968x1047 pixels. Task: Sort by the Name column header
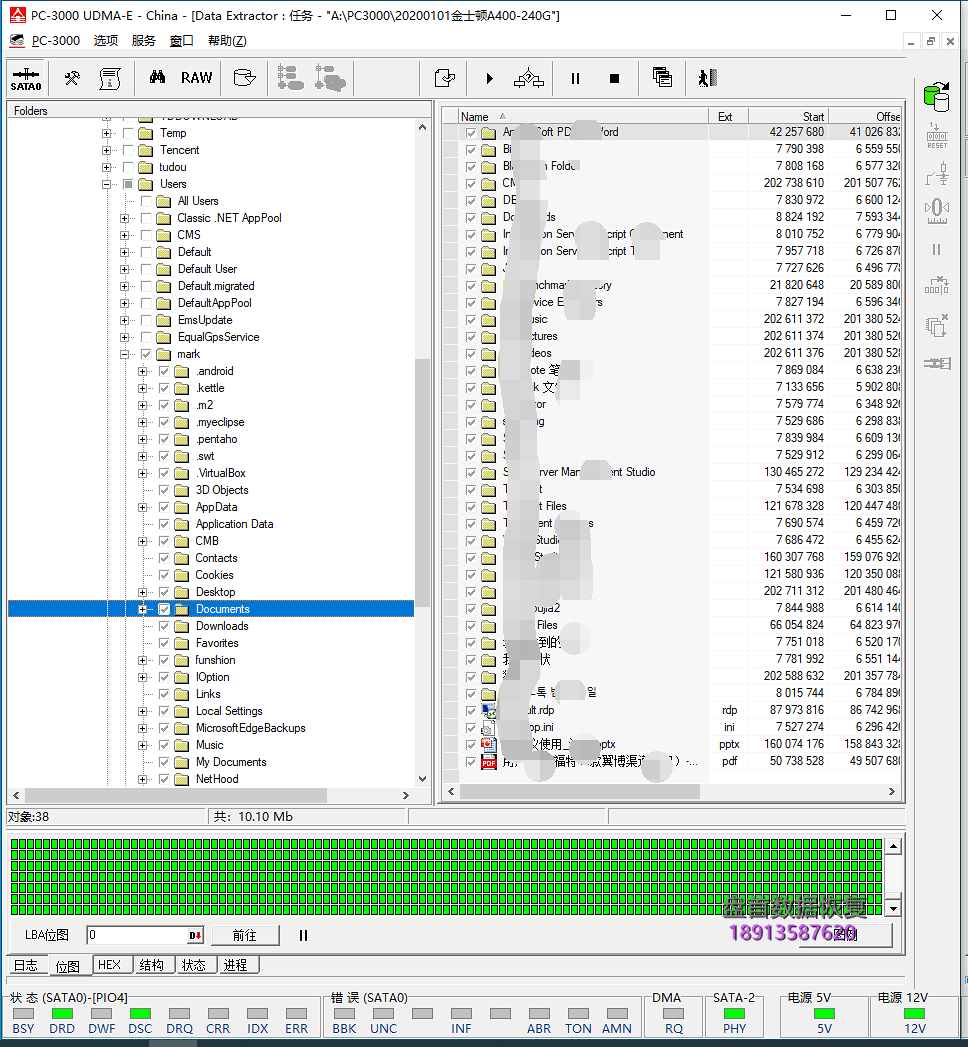583,117
